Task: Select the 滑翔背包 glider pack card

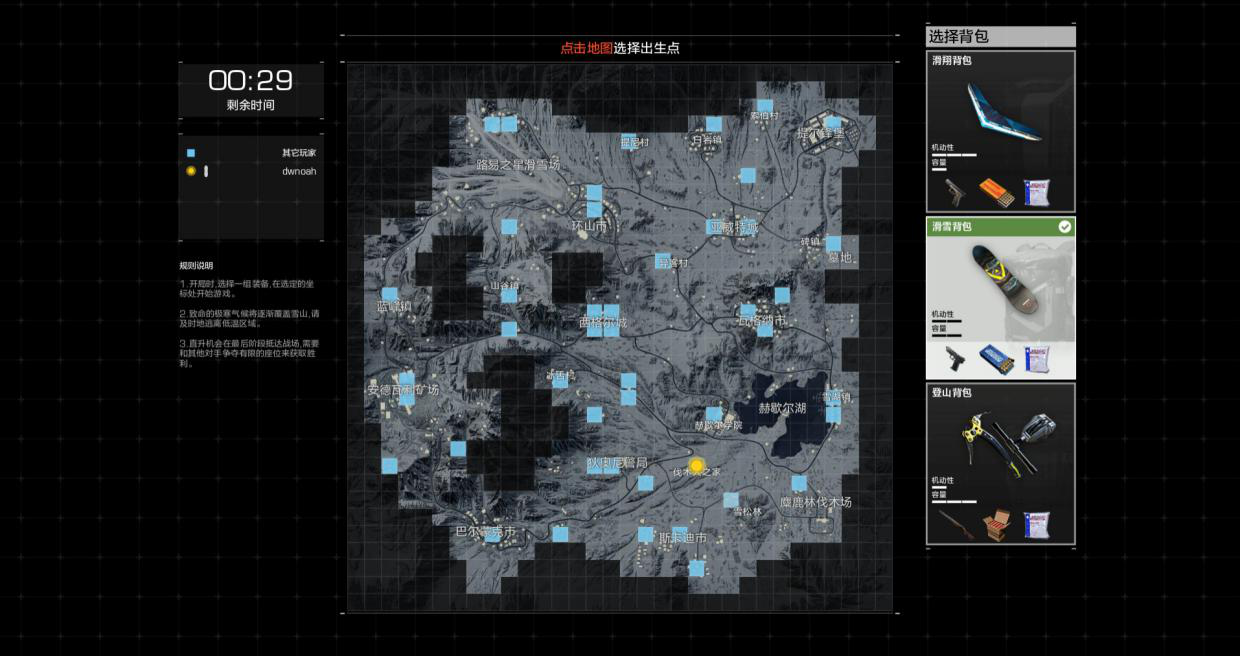Action: 1001,131
